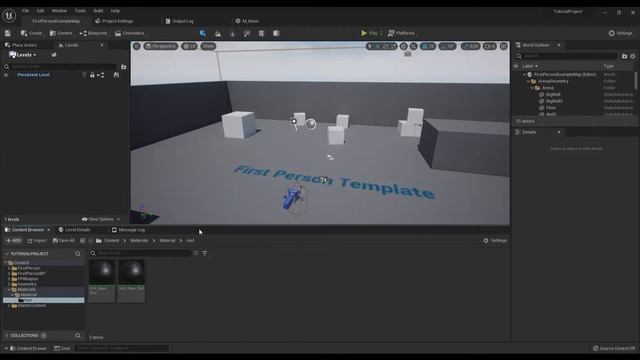
Task: Open the Build menu
Action: [x=98, y=11]
